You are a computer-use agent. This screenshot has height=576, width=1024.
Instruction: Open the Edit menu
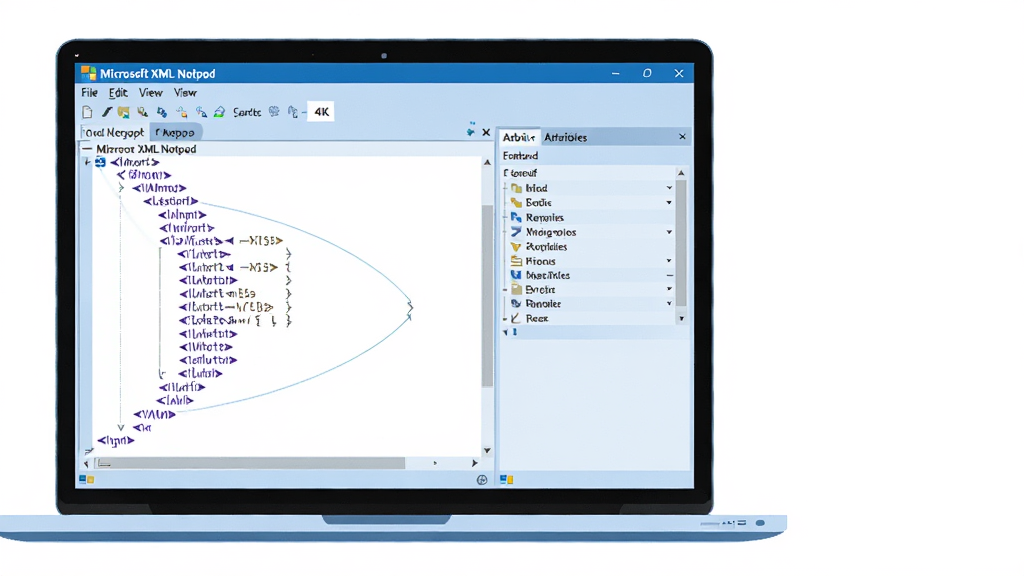pos(118,93)
